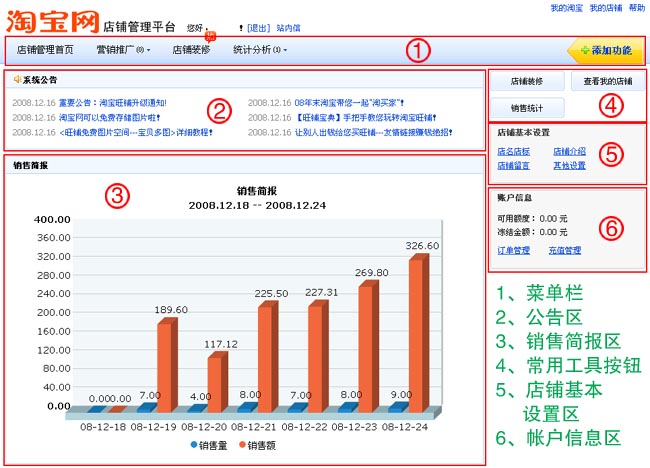
Task: Open the 订单管理 link
Action: [514, 250]
